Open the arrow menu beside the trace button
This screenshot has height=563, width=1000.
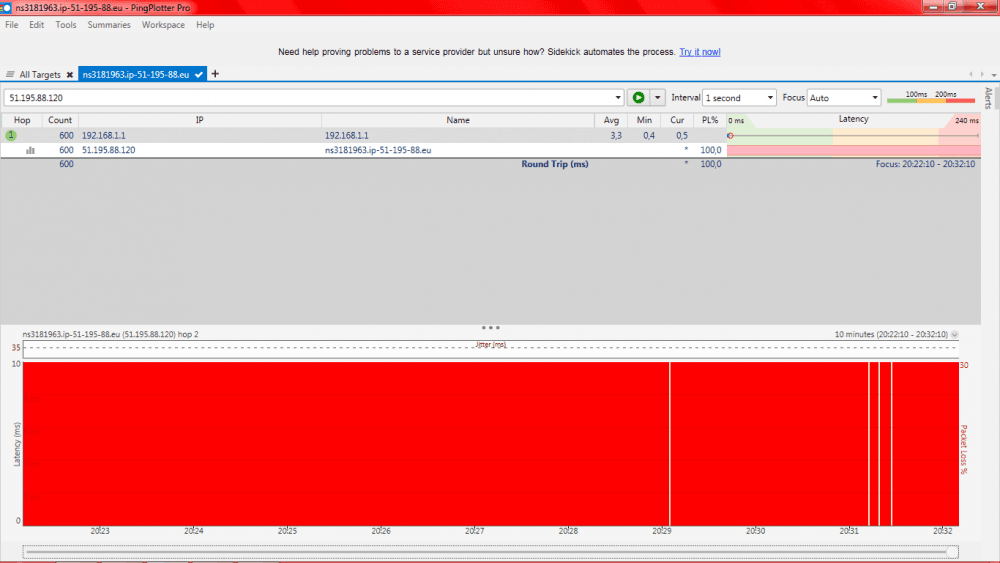tap(657, 98)
